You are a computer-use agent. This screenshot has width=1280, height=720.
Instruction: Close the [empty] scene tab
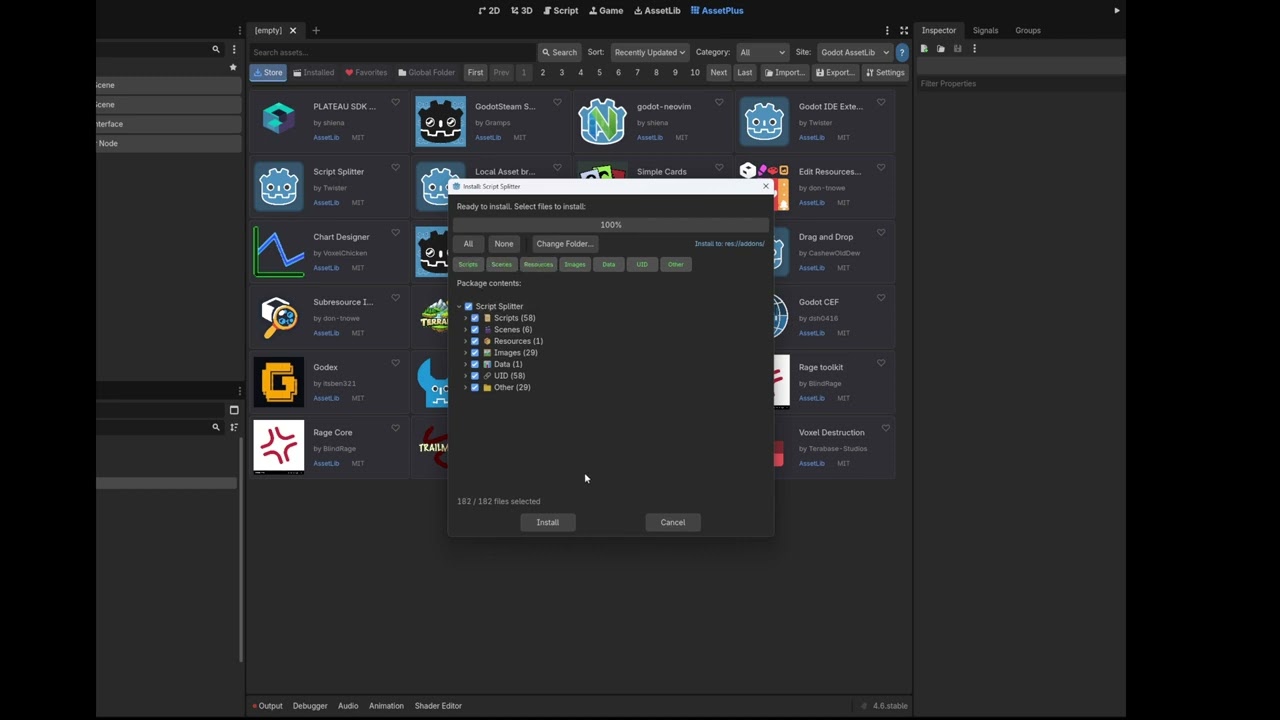point(293,30)
